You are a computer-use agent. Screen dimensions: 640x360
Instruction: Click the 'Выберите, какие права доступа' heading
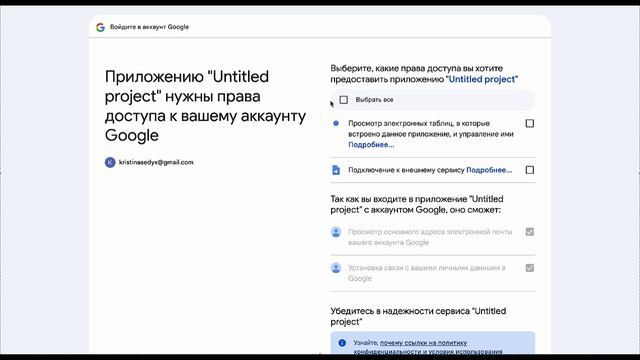[x=424, y=74]
